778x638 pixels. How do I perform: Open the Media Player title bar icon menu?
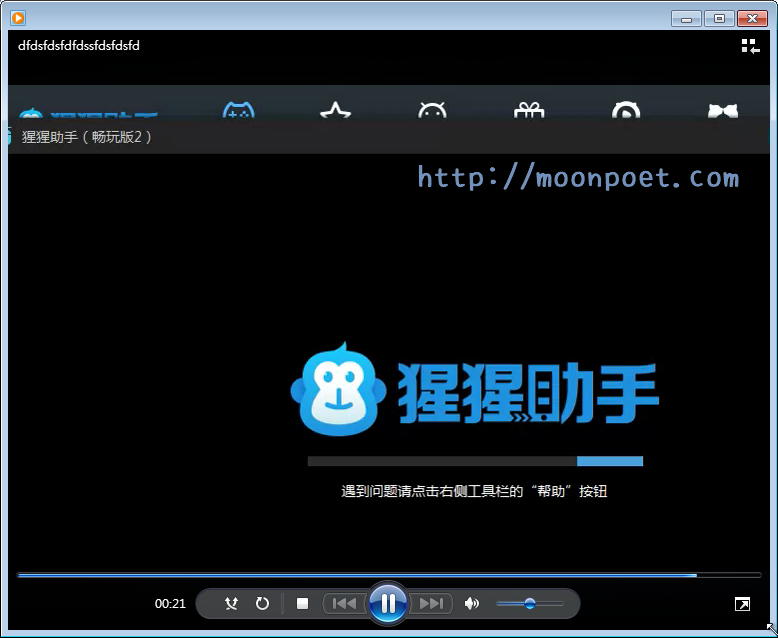18,17
